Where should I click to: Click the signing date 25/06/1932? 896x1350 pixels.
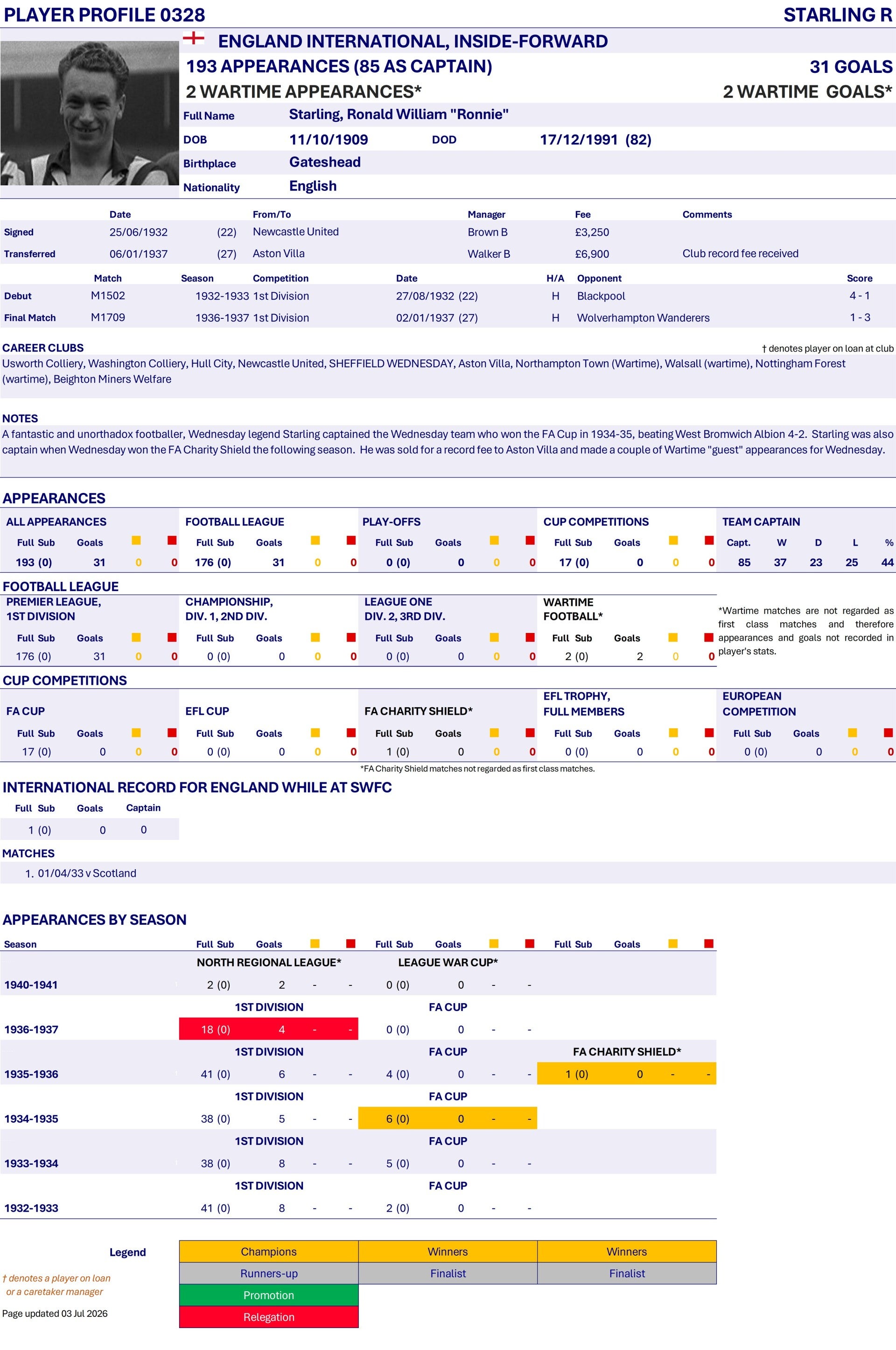coord(139,232)
